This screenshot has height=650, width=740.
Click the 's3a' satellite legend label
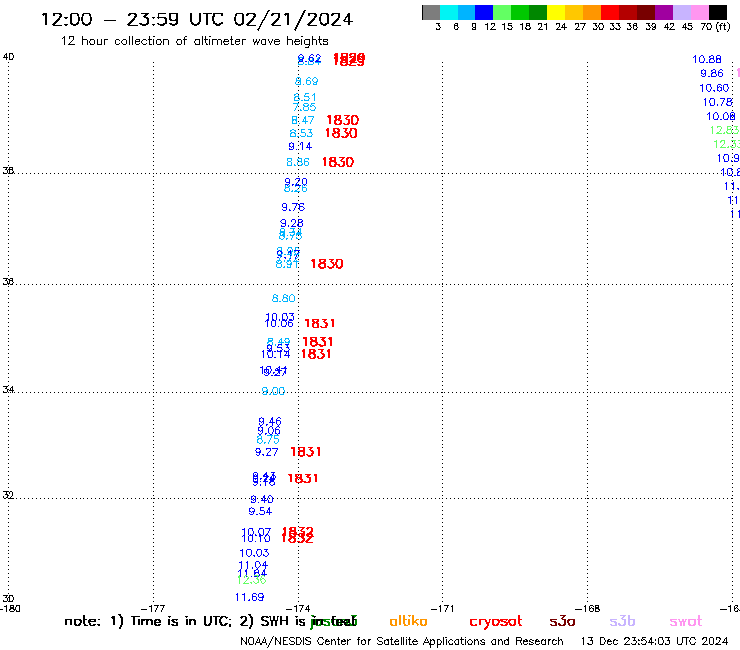(562, 621)
